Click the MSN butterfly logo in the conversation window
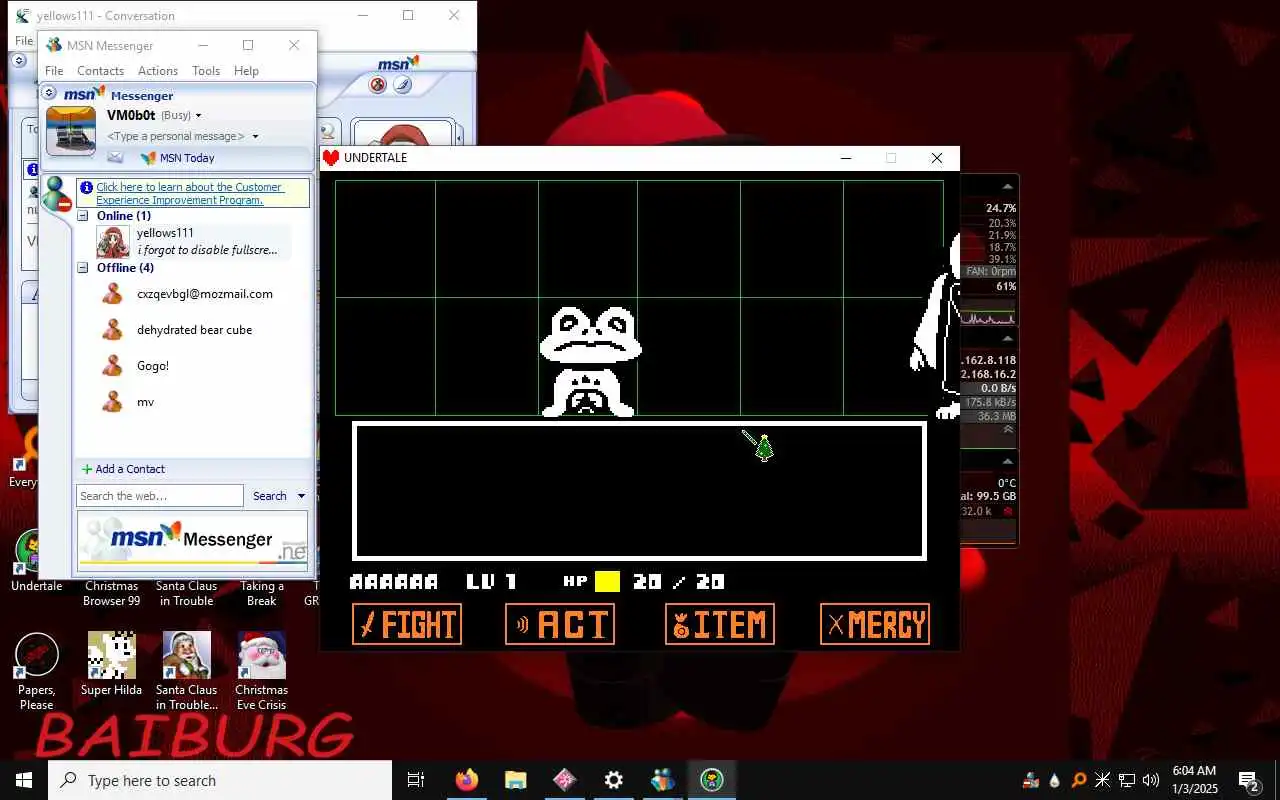 coord(398,63)
